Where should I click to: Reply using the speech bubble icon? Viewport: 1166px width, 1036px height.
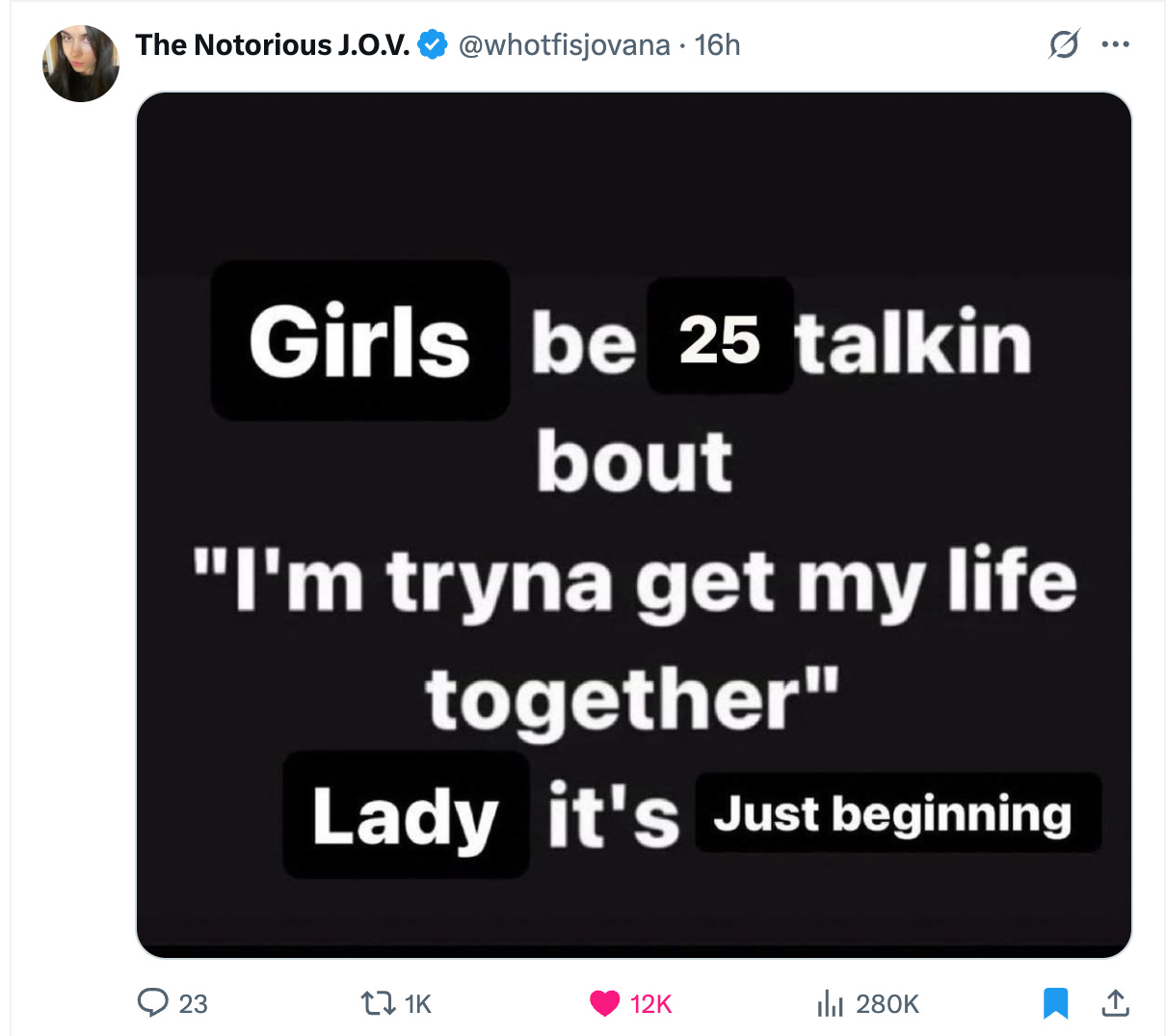click(x=152, y=1003)
